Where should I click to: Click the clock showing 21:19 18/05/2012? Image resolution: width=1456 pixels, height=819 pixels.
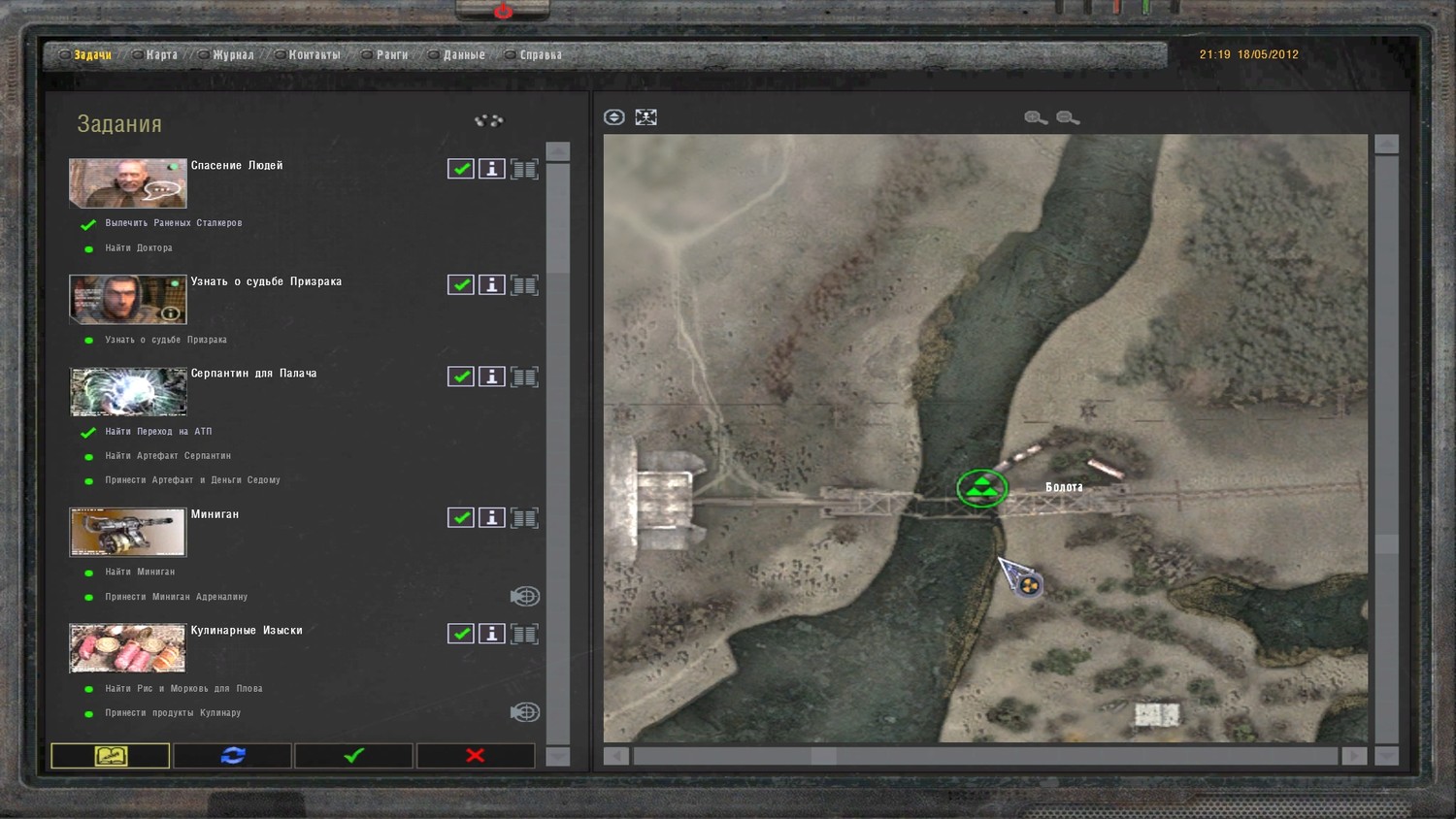[1248, 55]
